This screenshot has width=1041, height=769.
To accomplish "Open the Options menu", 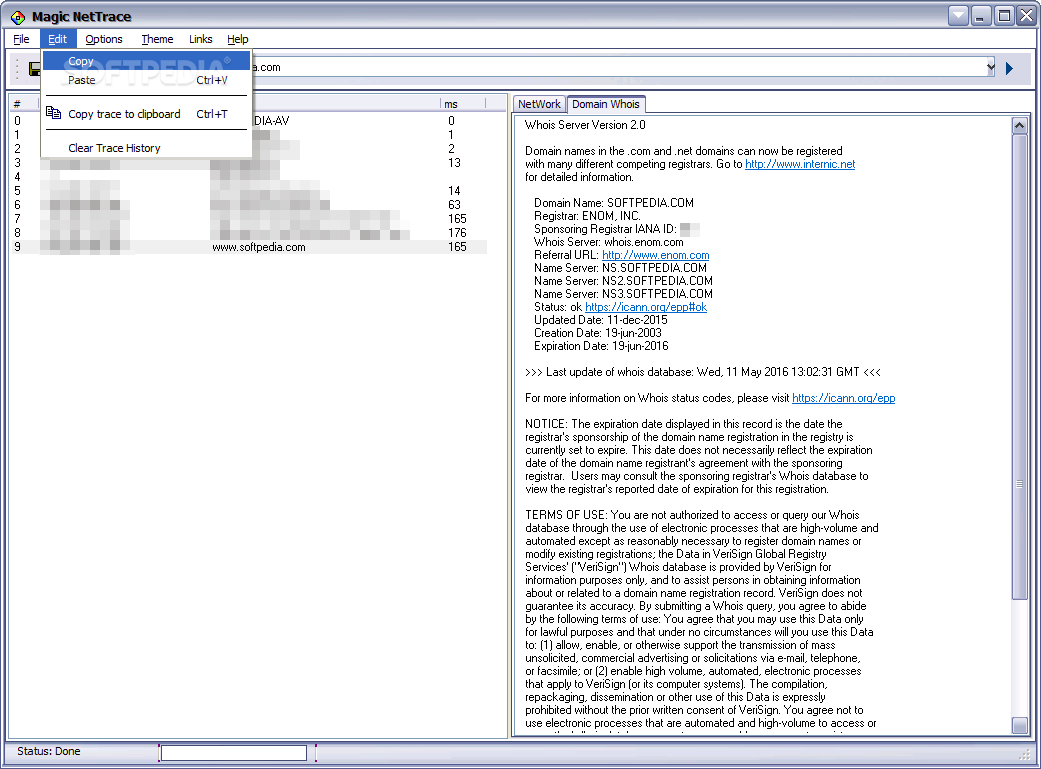I will [104, 39].
